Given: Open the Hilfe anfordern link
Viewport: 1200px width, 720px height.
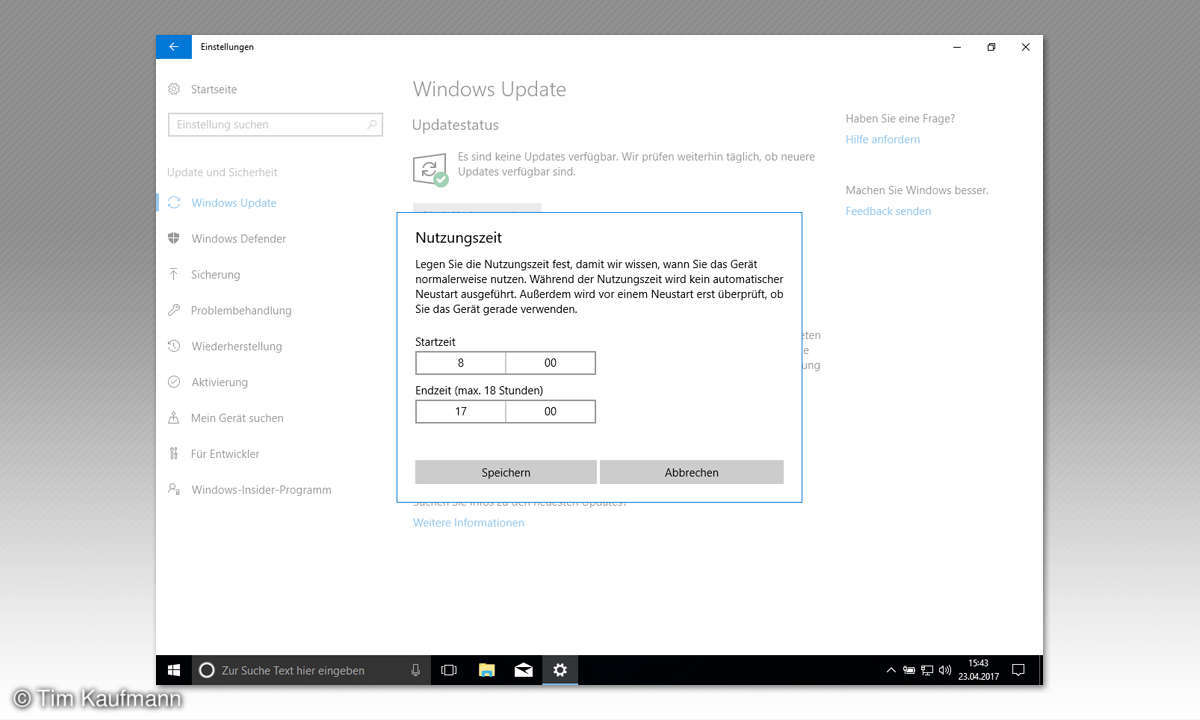Looking at the screenshot, I should tap(883, 139).
